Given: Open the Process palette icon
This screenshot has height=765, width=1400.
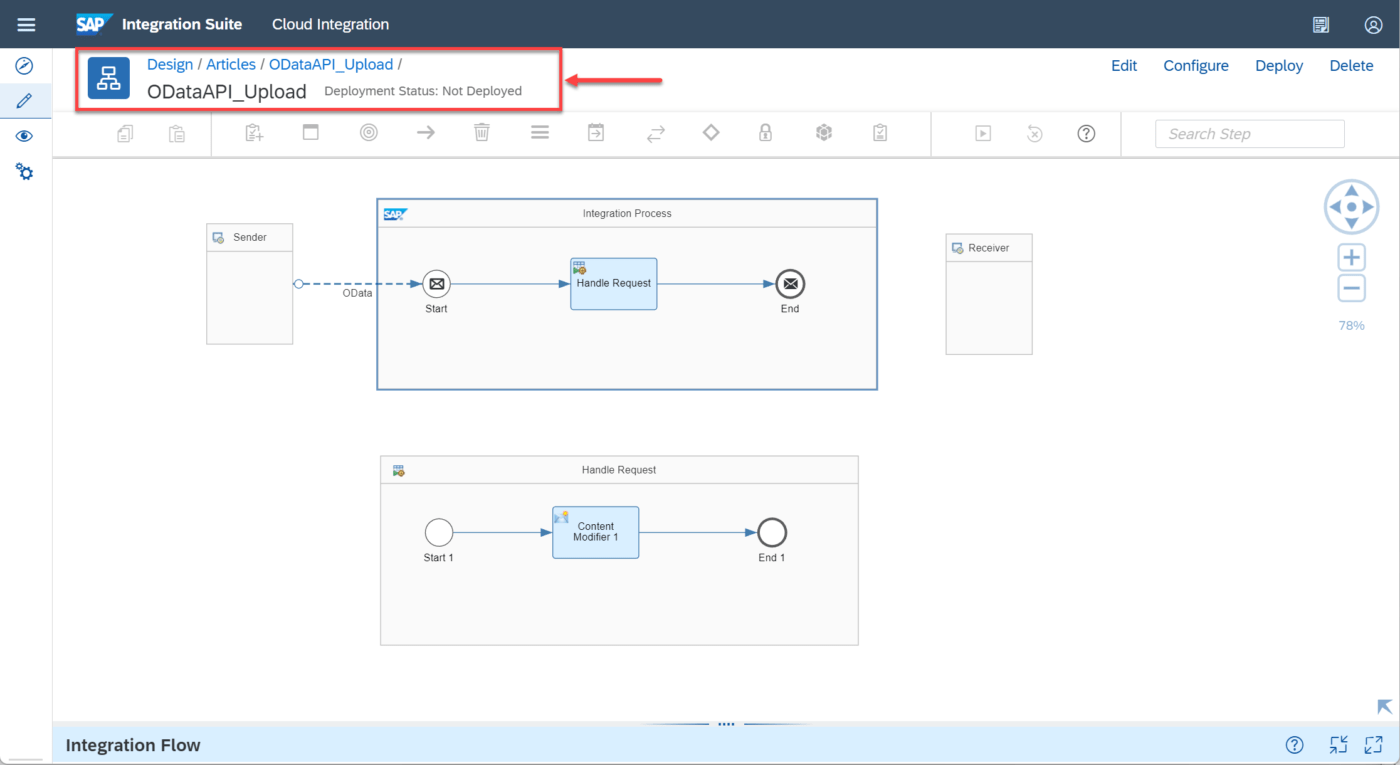Looking at the screenshot, I should tap(311, 132).
